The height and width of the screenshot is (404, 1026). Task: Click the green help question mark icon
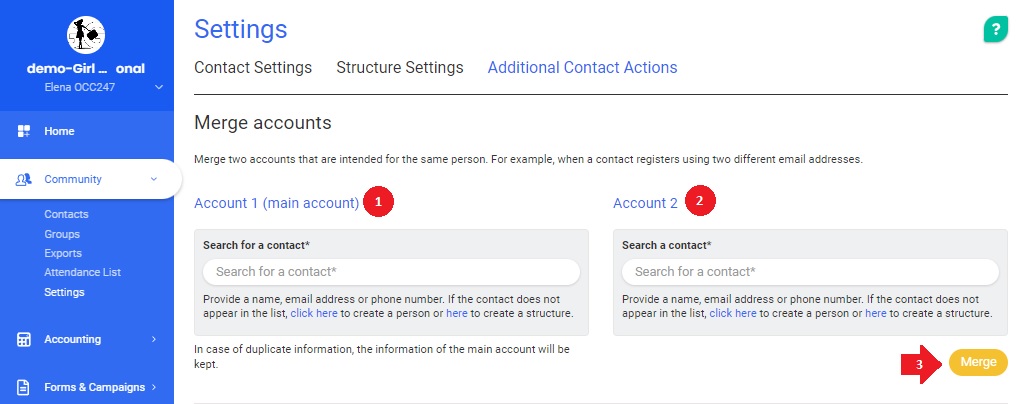click(995, 30)
